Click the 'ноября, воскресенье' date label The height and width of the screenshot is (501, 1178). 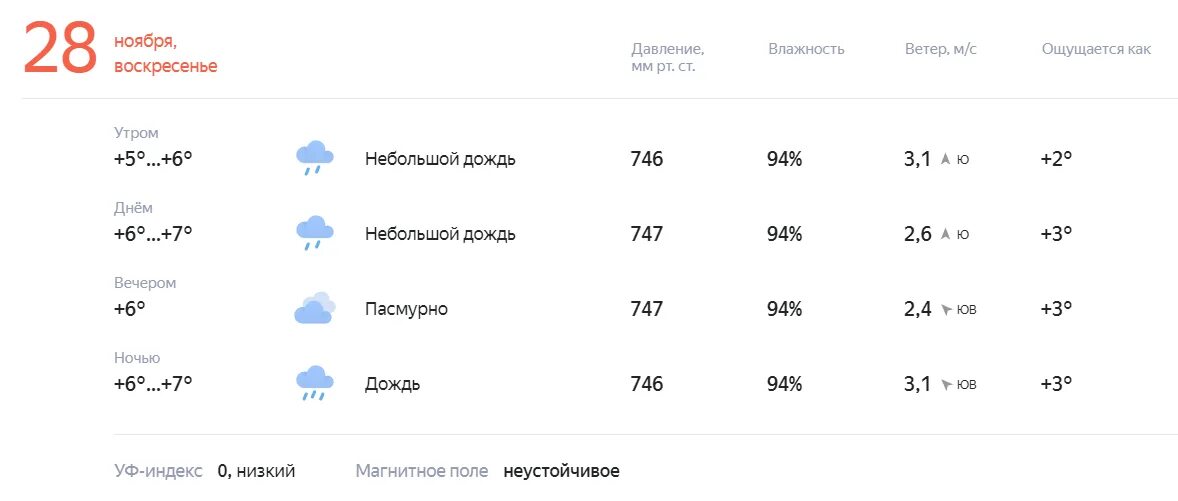click(165, 54)
